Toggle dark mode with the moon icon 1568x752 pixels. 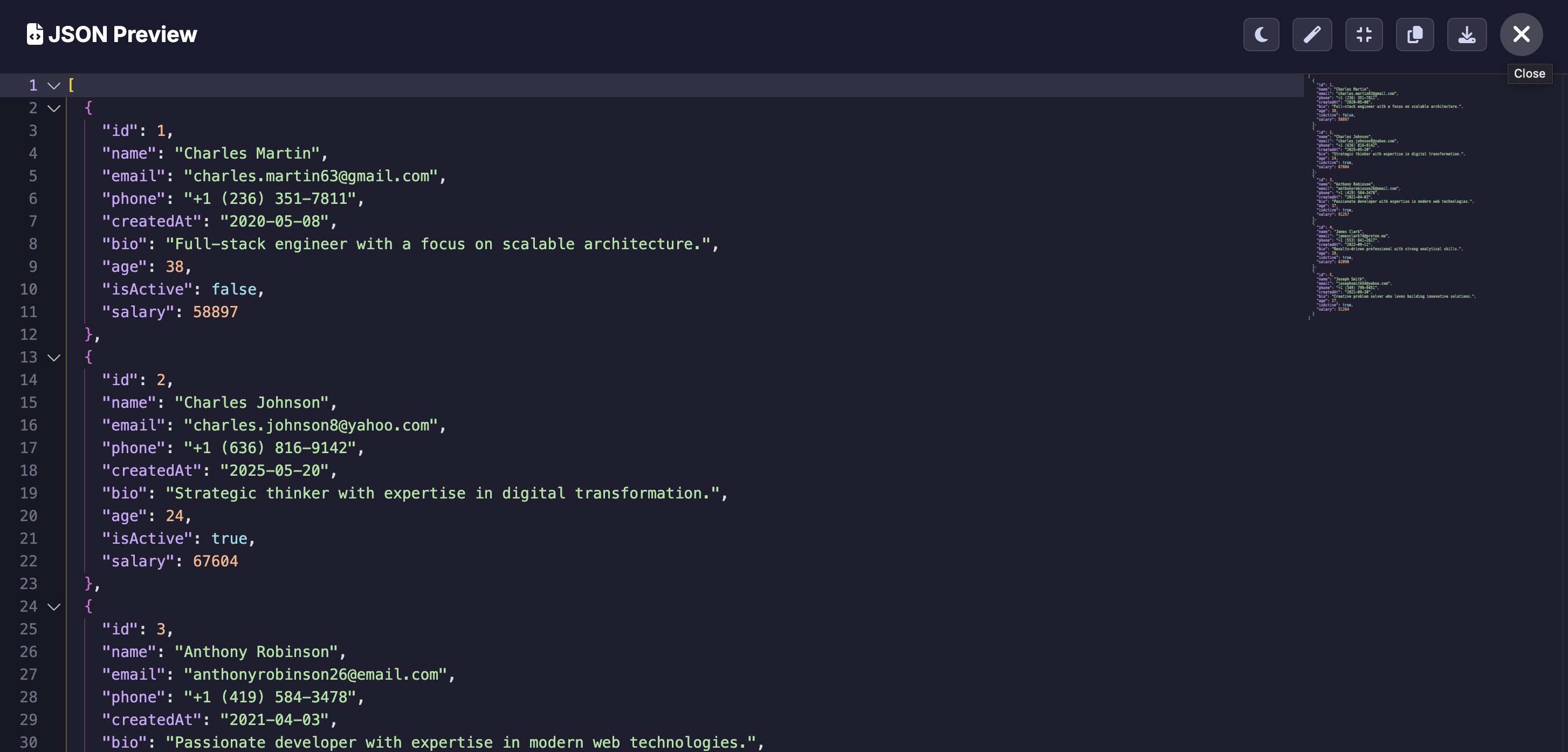pos(1261,35)
